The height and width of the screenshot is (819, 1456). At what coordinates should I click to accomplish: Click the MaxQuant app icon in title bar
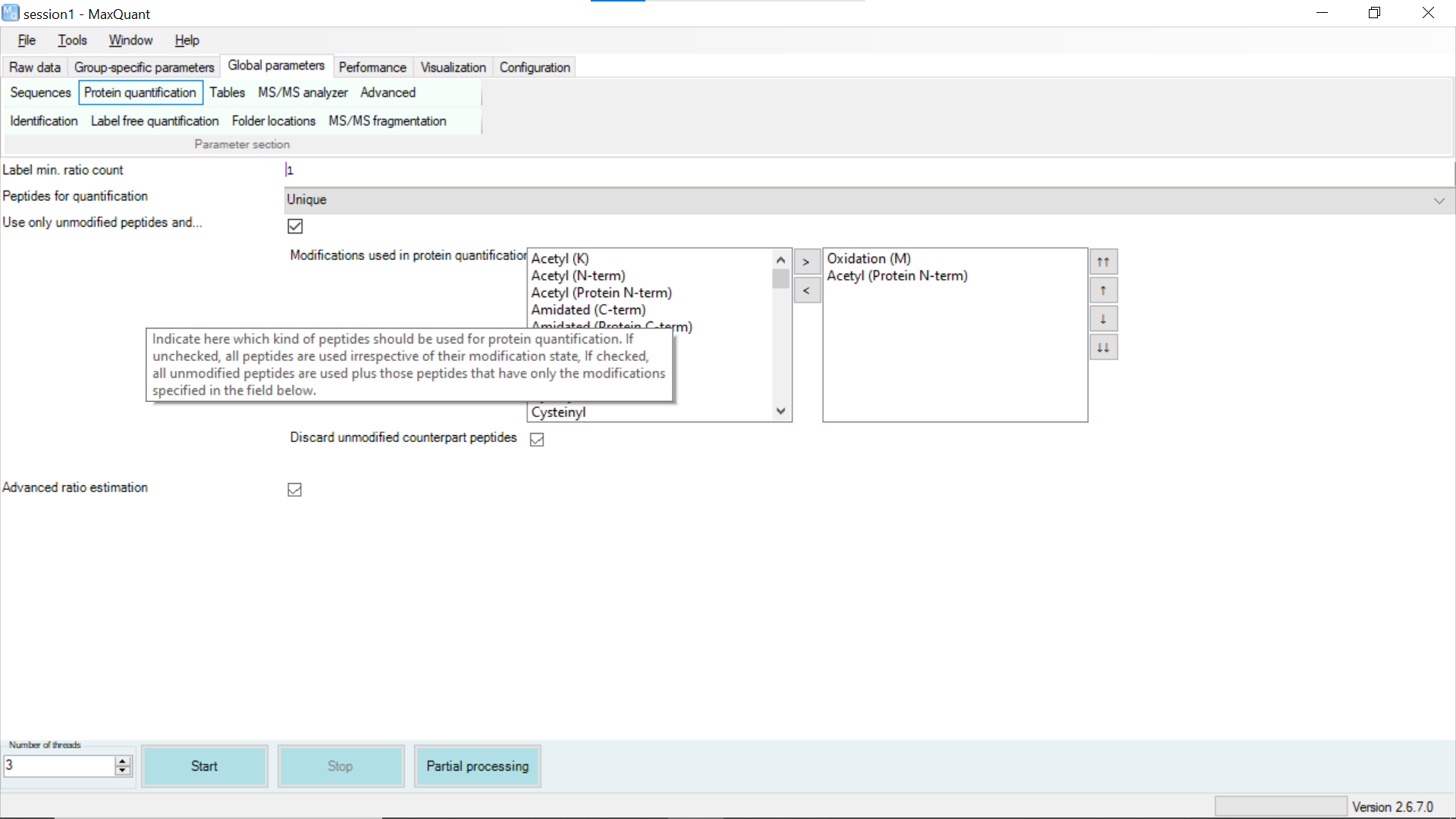[10, 13]
